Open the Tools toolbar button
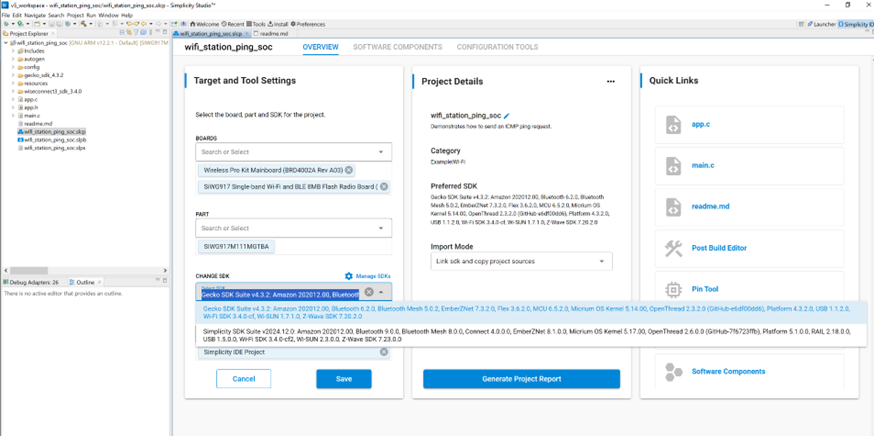874x436 pixels. [256, 25]
